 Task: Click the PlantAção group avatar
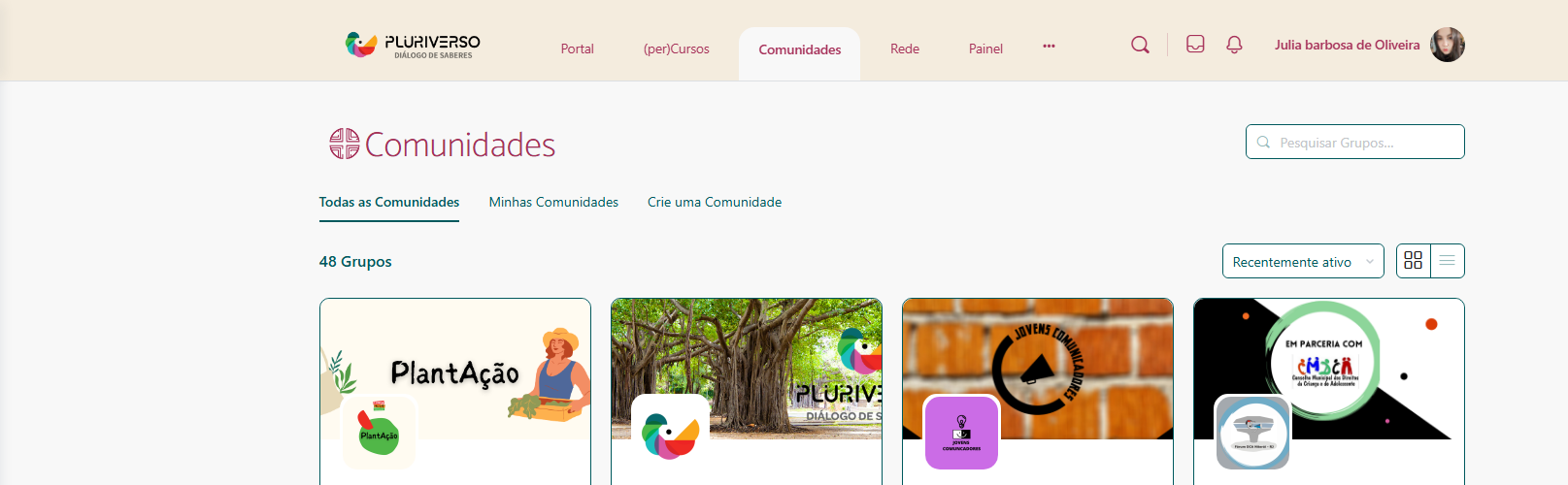tap(379, 433)
